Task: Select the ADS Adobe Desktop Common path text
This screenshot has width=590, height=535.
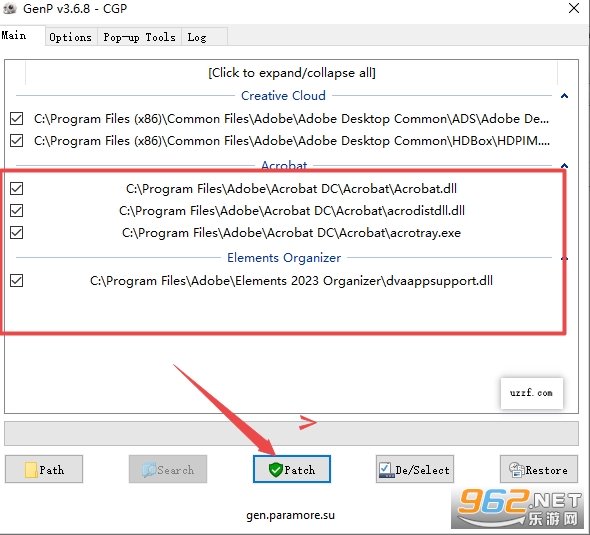Action: coord(292,119)
